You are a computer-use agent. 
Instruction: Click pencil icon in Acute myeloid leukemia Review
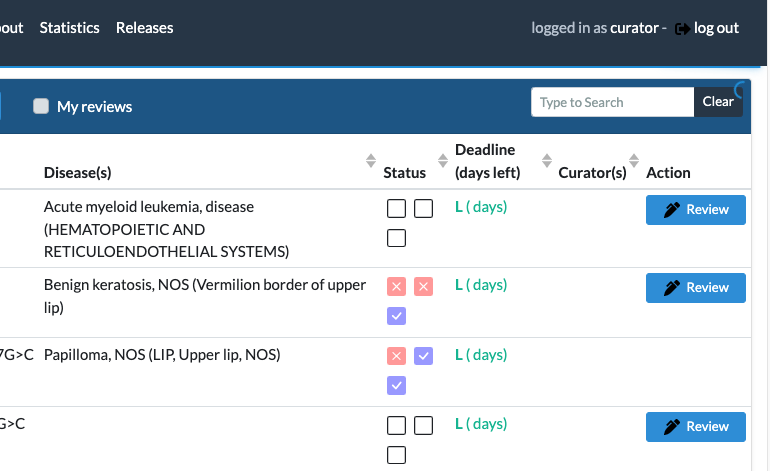672,210
